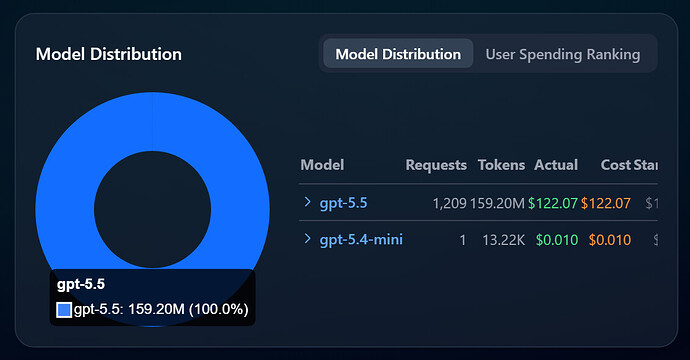Image resolution: width=690 pixels, height=360 pixels.
Task: Click the green $0.010 actual value
Action: (557, 240)
